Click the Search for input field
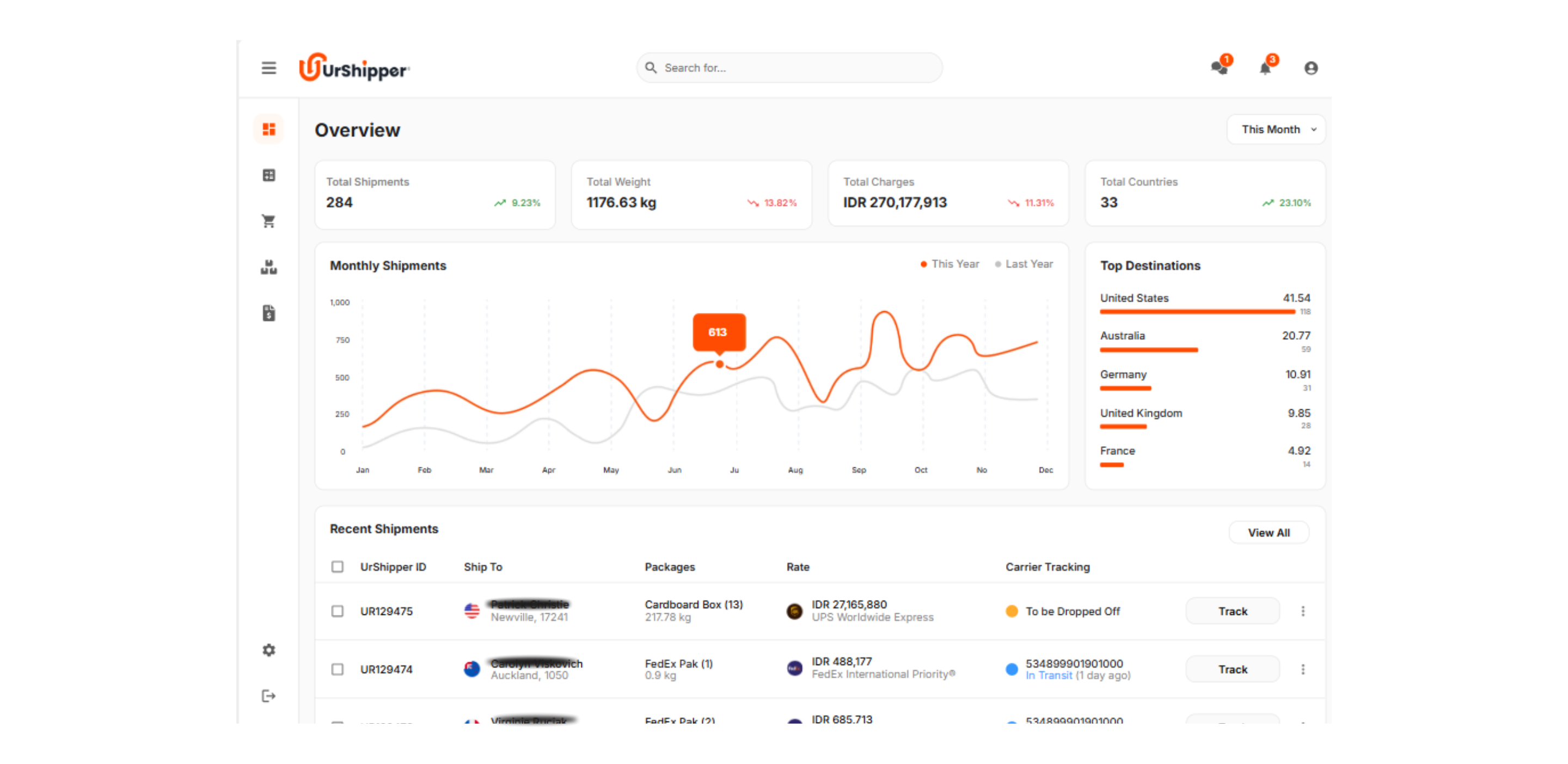 coord(791,68)
